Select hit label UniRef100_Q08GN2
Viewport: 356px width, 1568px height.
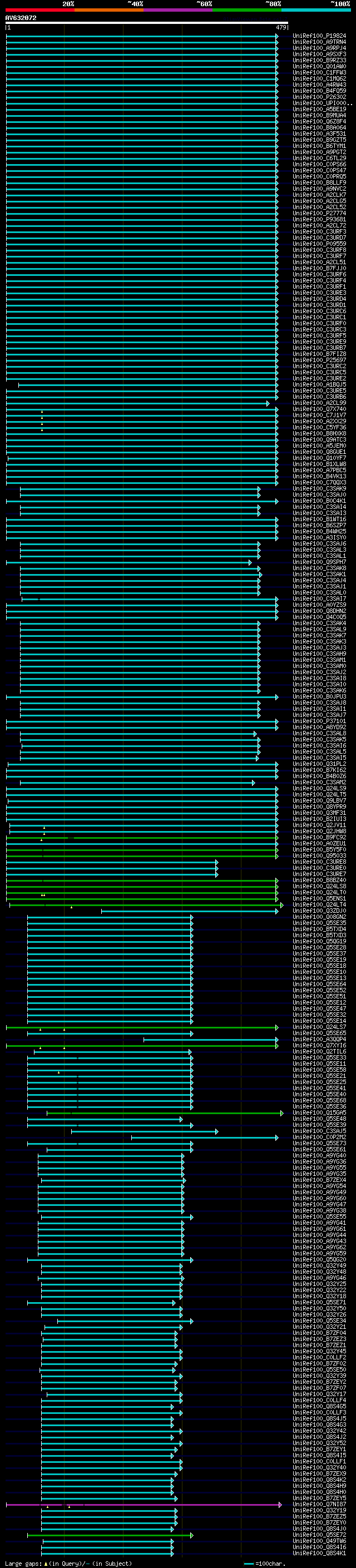(319, 917)
